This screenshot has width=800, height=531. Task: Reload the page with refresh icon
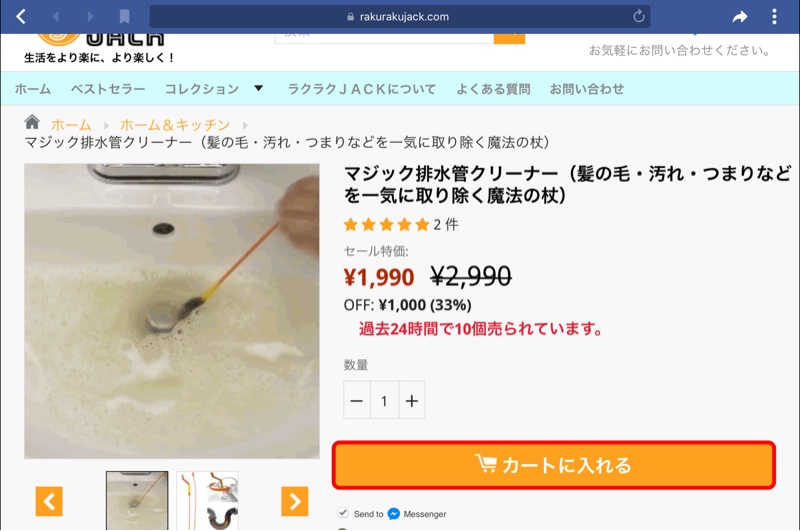click(x=639, y=16)
